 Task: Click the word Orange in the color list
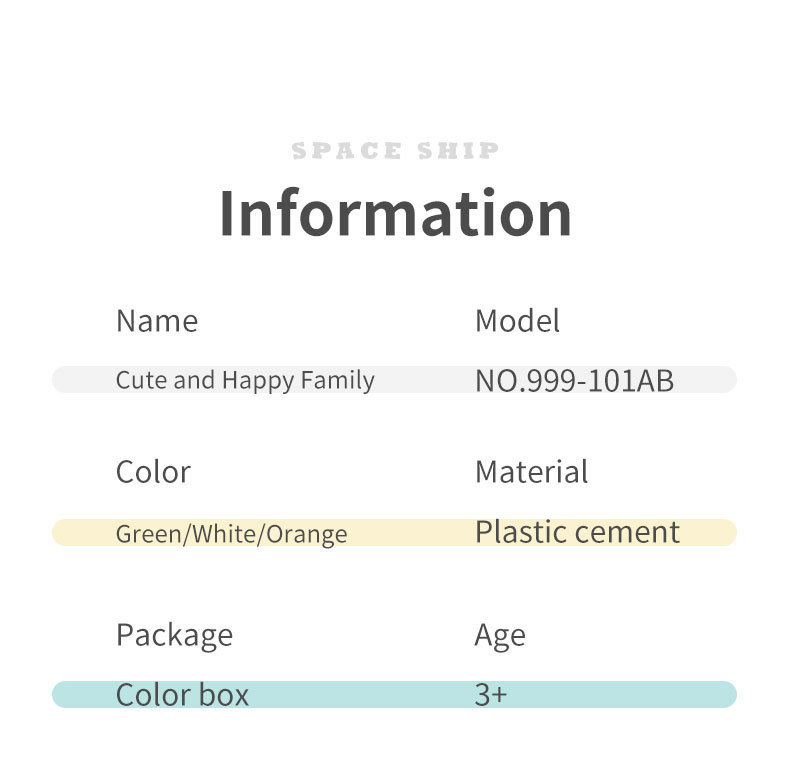tap(307, 534)
